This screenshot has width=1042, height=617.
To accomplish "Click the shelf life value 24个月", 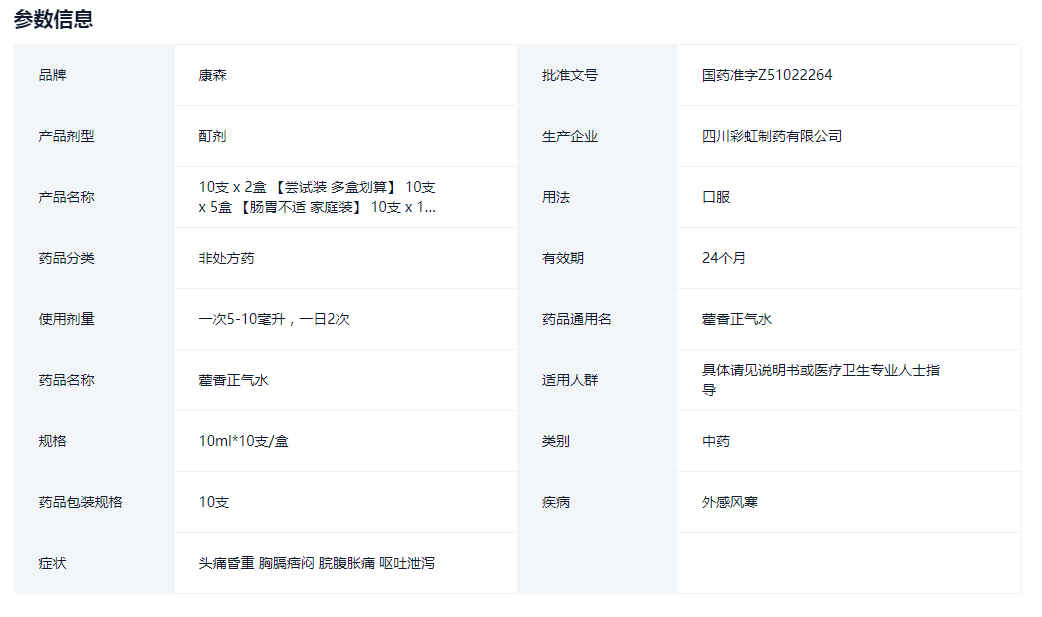I will (x=724, y=258).
